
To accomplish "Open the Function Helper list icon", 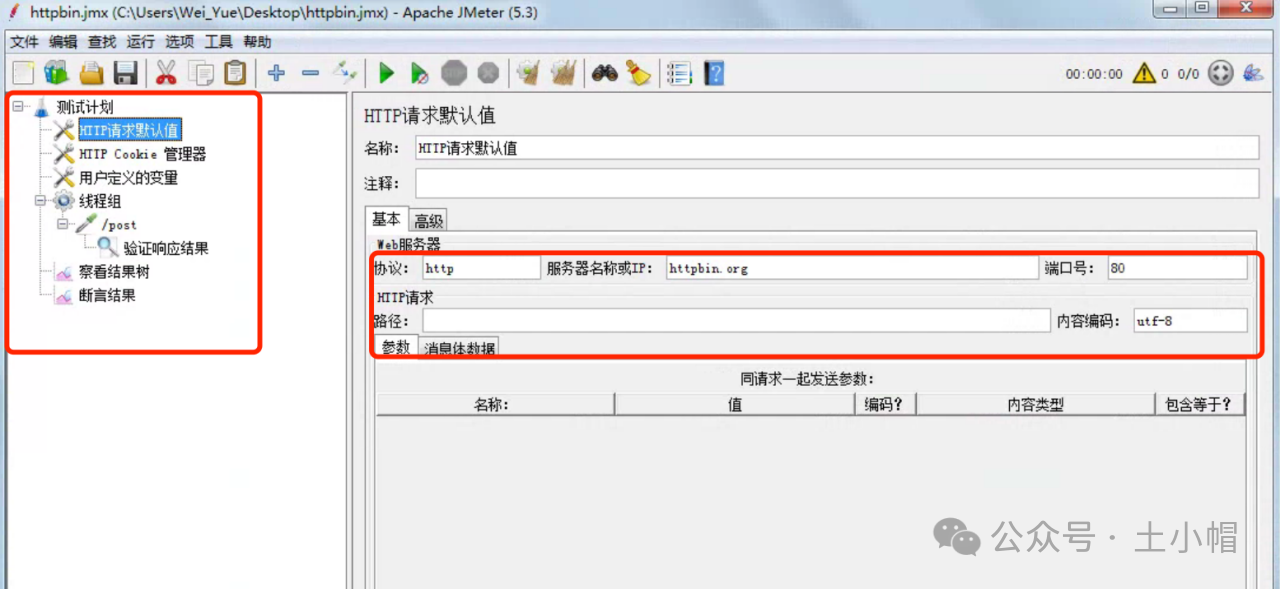I will tap(679, 73).
